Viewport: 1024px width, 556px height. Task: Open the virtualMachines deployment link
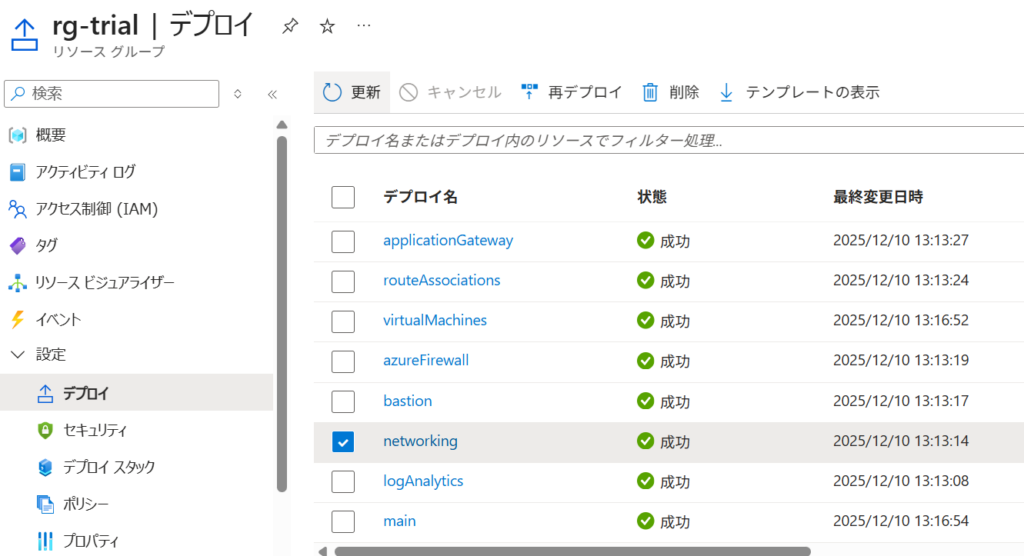click(x=435, y=320)
